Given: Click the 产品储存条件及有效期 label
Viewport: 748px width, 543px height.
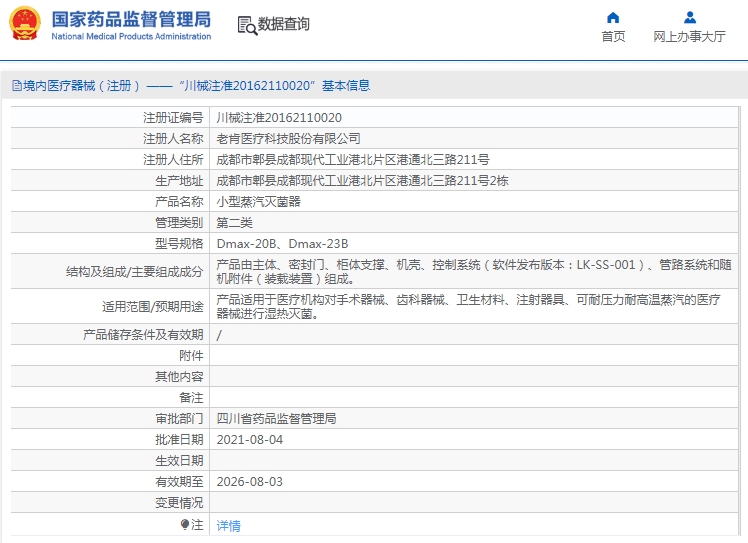Looking at the screenshot, I should tap(143, 335).
